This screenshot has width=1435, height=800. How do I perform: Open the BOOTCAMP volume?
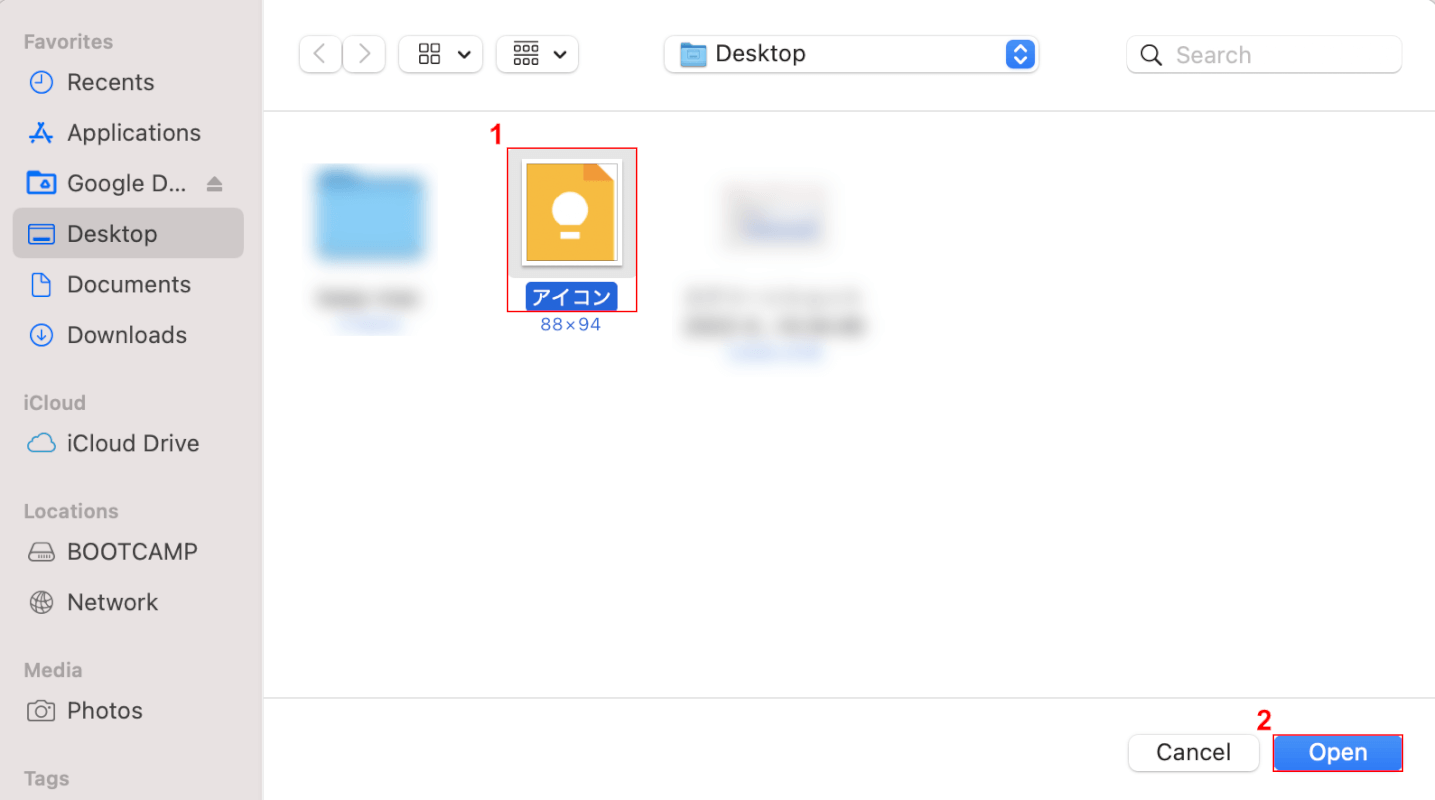(x=128, y=551)
